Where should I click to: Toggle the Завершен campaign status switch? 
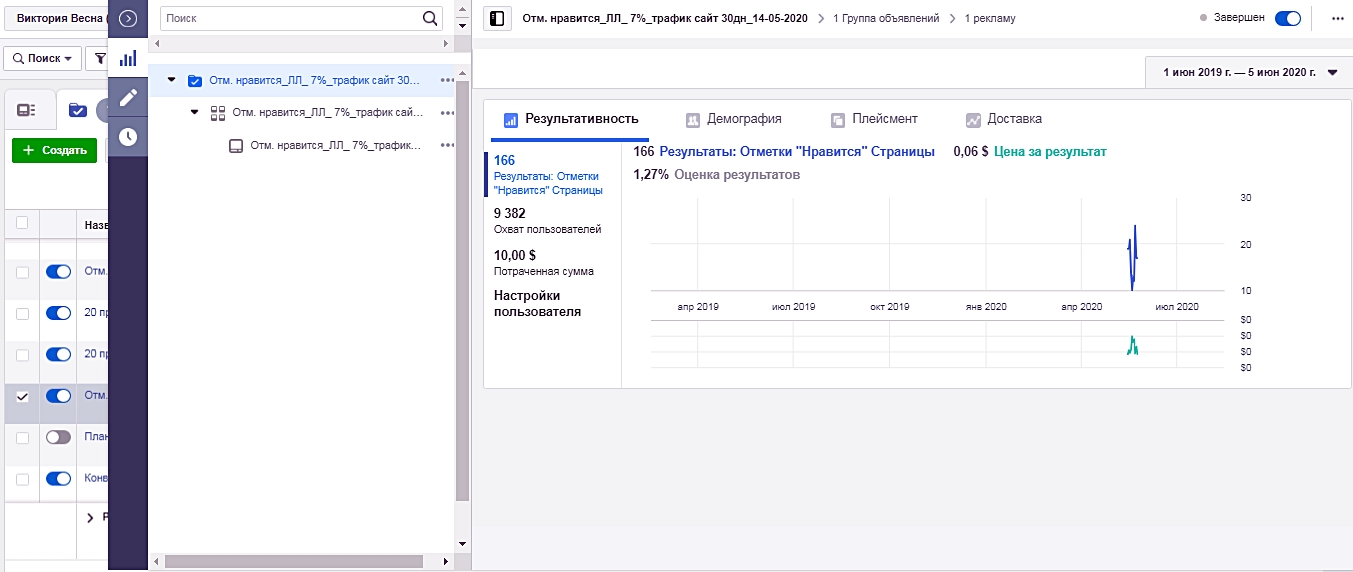(x=1288, y=18)
